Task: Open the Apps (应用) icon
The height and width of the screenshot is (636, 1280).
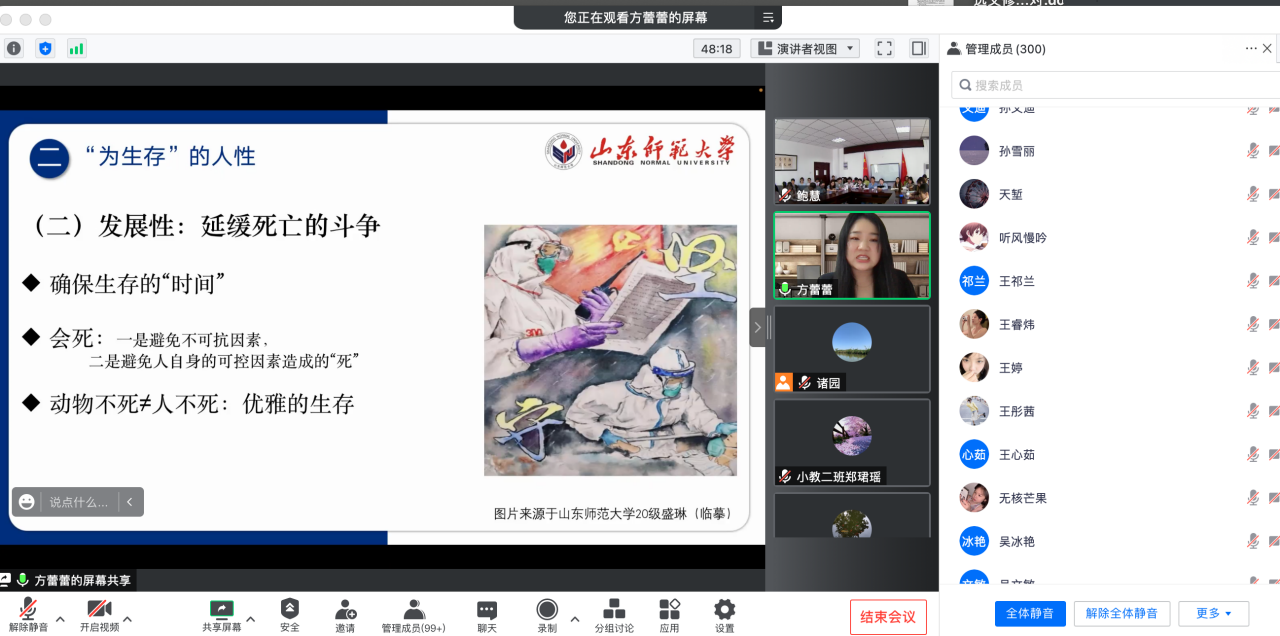Action: click(669, 609)
